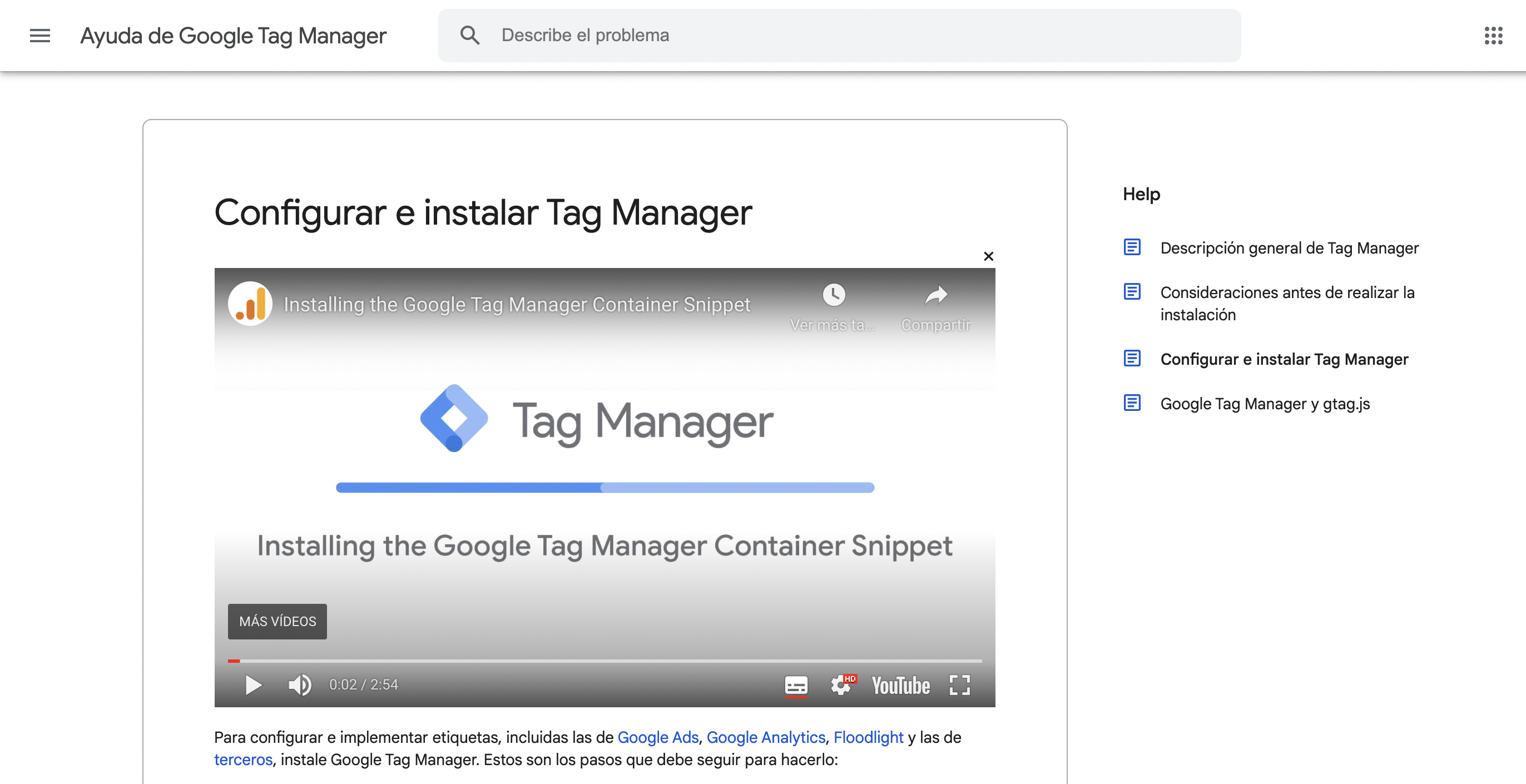Viewport: 1526px width, 784px height.
Task: Open 'Google Tag Manager y gtag.js' article
Action: (1265, 403)
